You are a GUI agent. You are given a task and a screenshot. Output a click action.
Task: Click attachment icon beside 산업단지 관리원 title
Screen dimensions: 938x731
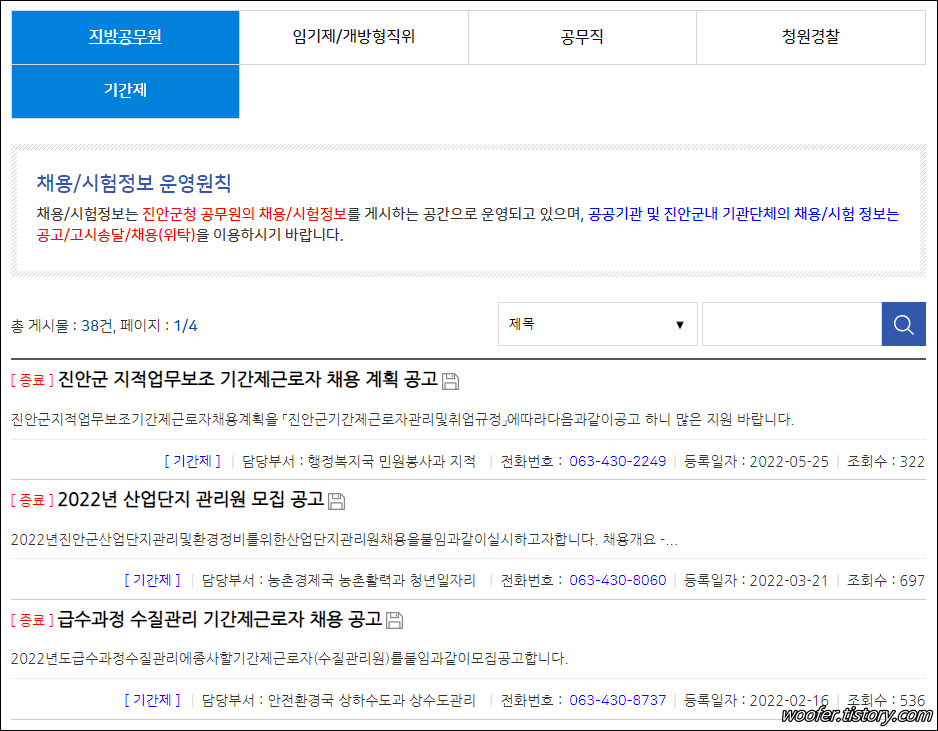click(x=336, y=501)
